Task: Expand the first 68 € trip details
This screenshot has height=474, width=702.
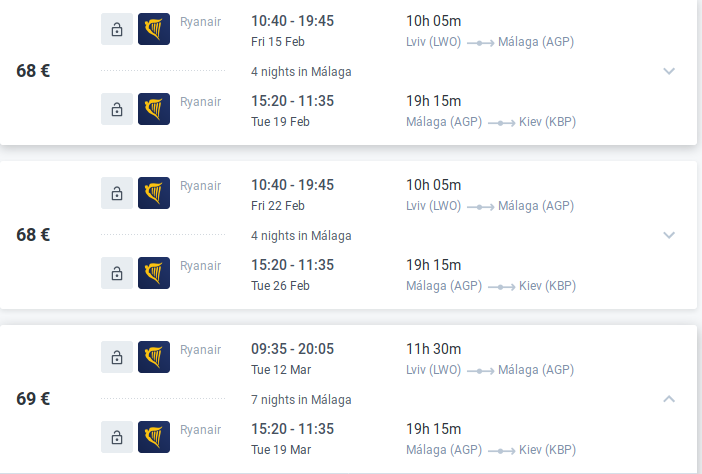Action: 669,71
